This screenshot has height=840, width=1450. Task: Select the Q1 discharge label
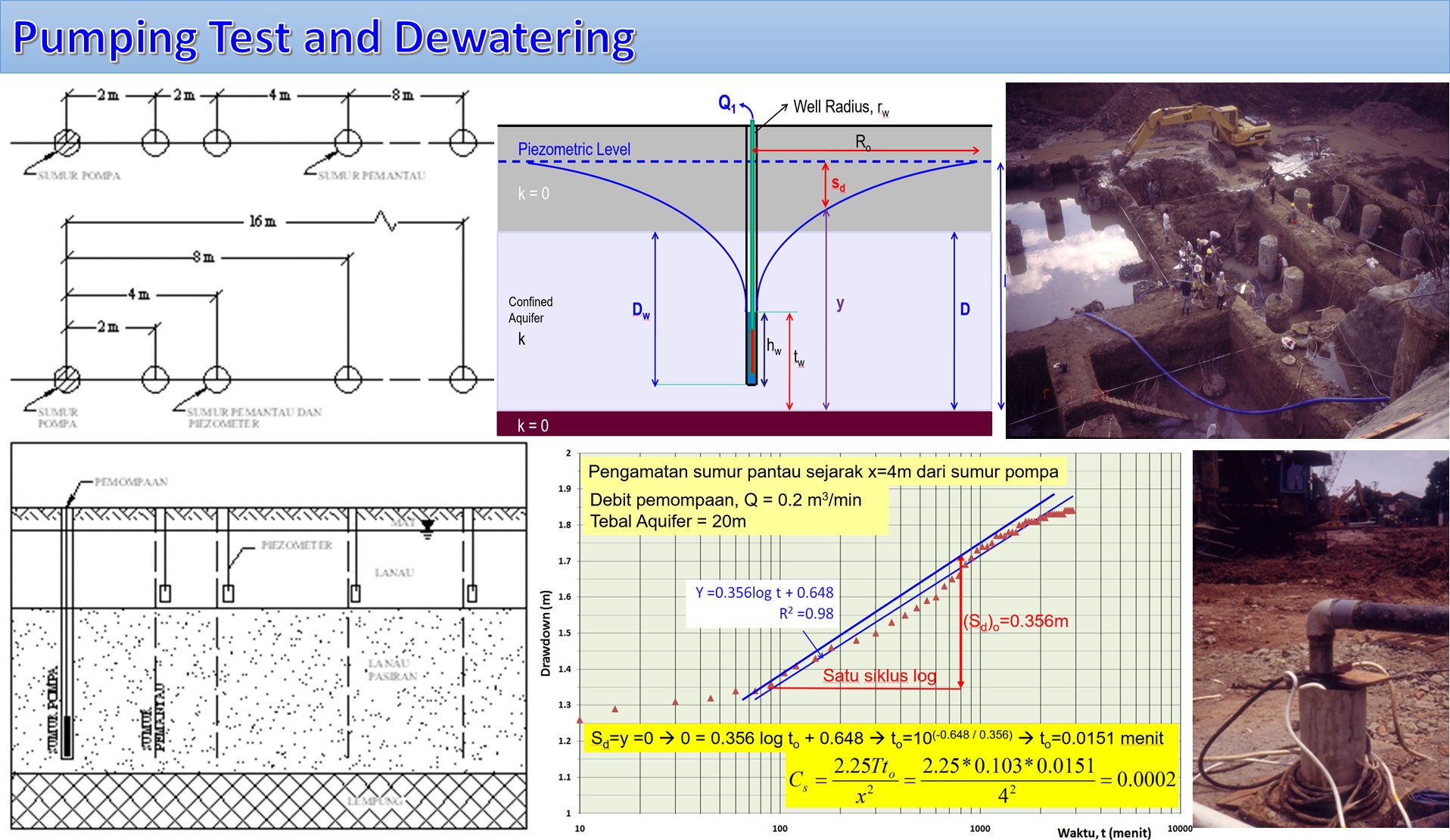pyautogui.click(x=727, y=103)
